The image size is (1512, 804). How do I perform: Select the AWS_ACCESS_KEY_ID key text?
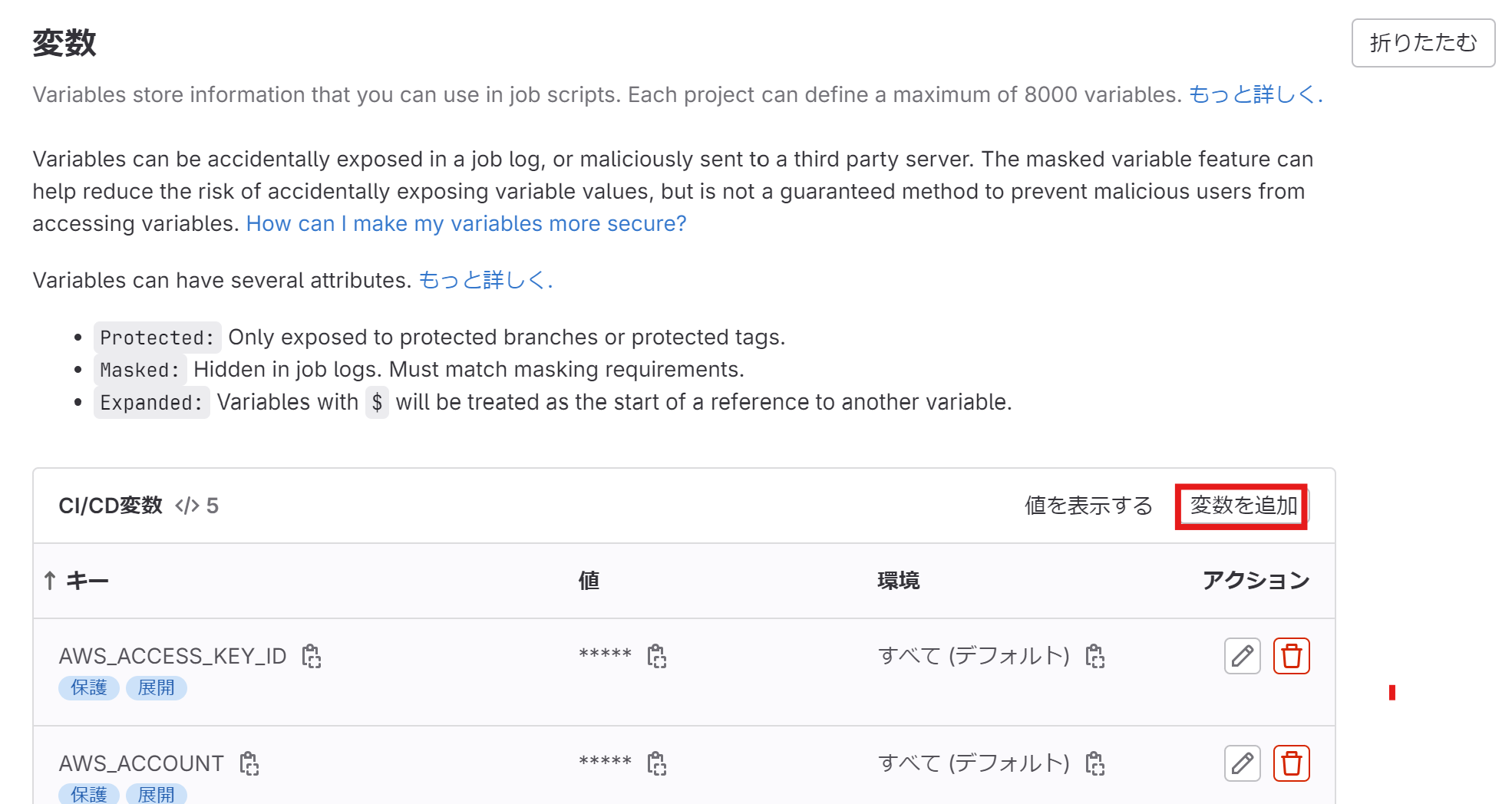[173, 656]
